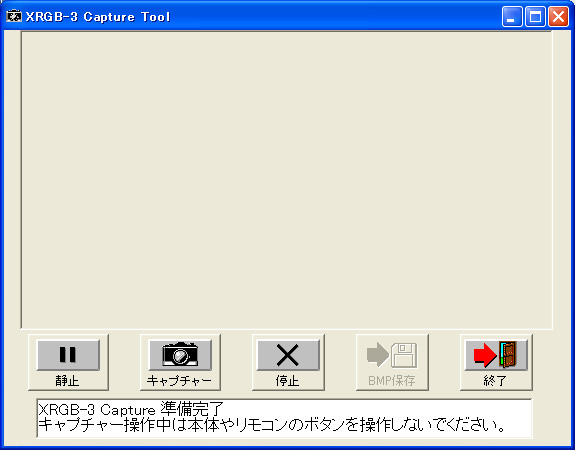Click the 準備完了 status line

coord(131,409)
